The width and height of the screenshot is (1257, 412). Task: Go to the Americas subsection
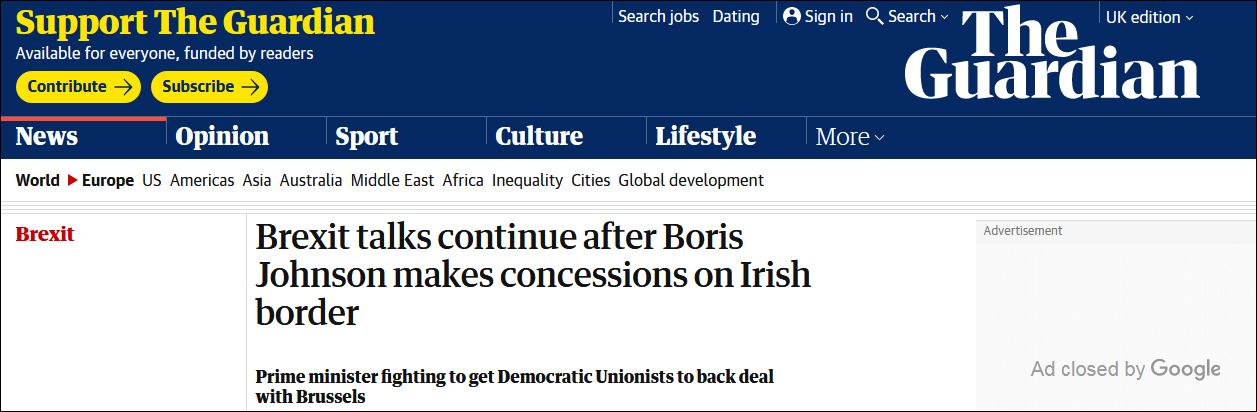(x=202, y=181)
